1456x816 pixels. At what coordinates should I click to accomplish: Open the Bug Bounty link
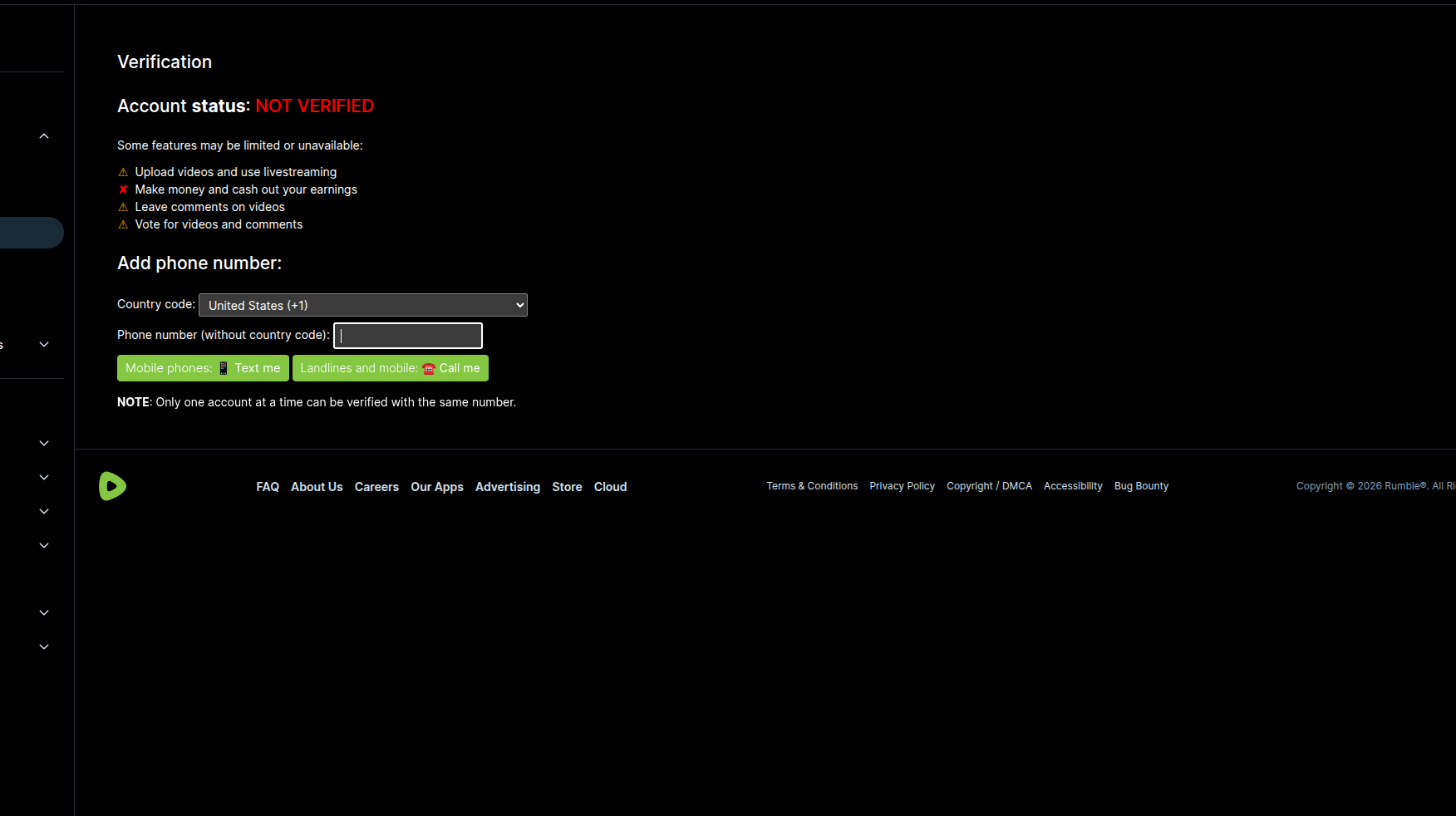point(1141,486)
